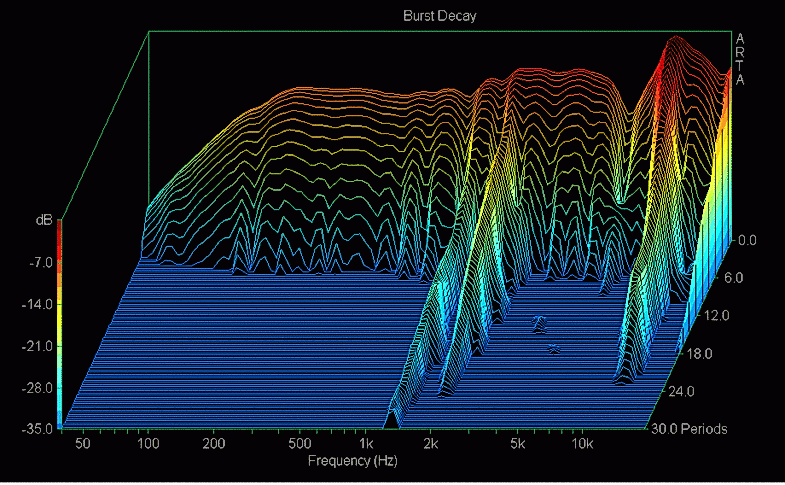Click the Burst Decay chart title
The height and width of the screenshot is (485, 785).
click(x=440, y=16)
